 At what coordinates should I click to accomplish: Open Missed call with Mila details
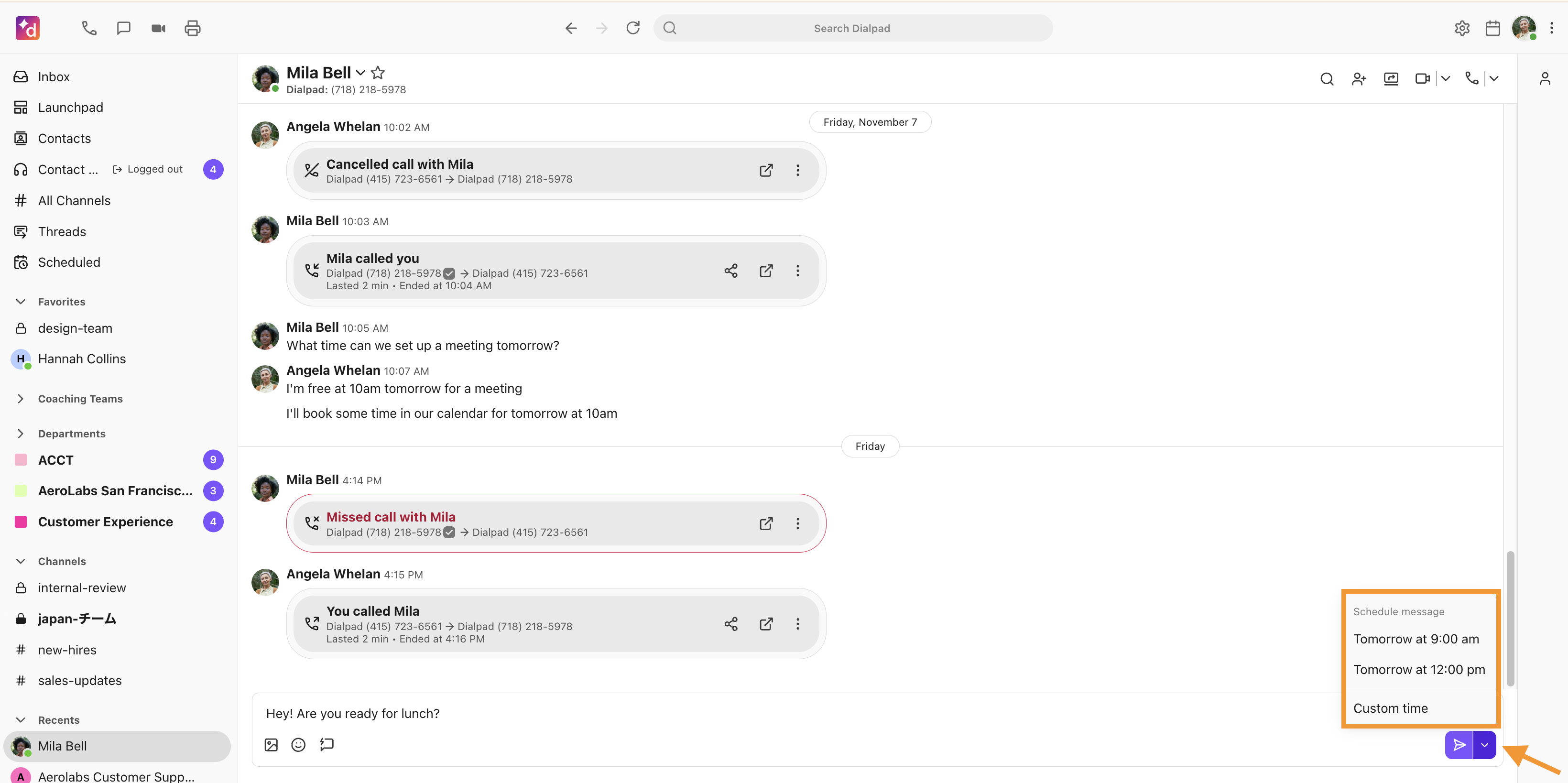(x=766, y=523)
